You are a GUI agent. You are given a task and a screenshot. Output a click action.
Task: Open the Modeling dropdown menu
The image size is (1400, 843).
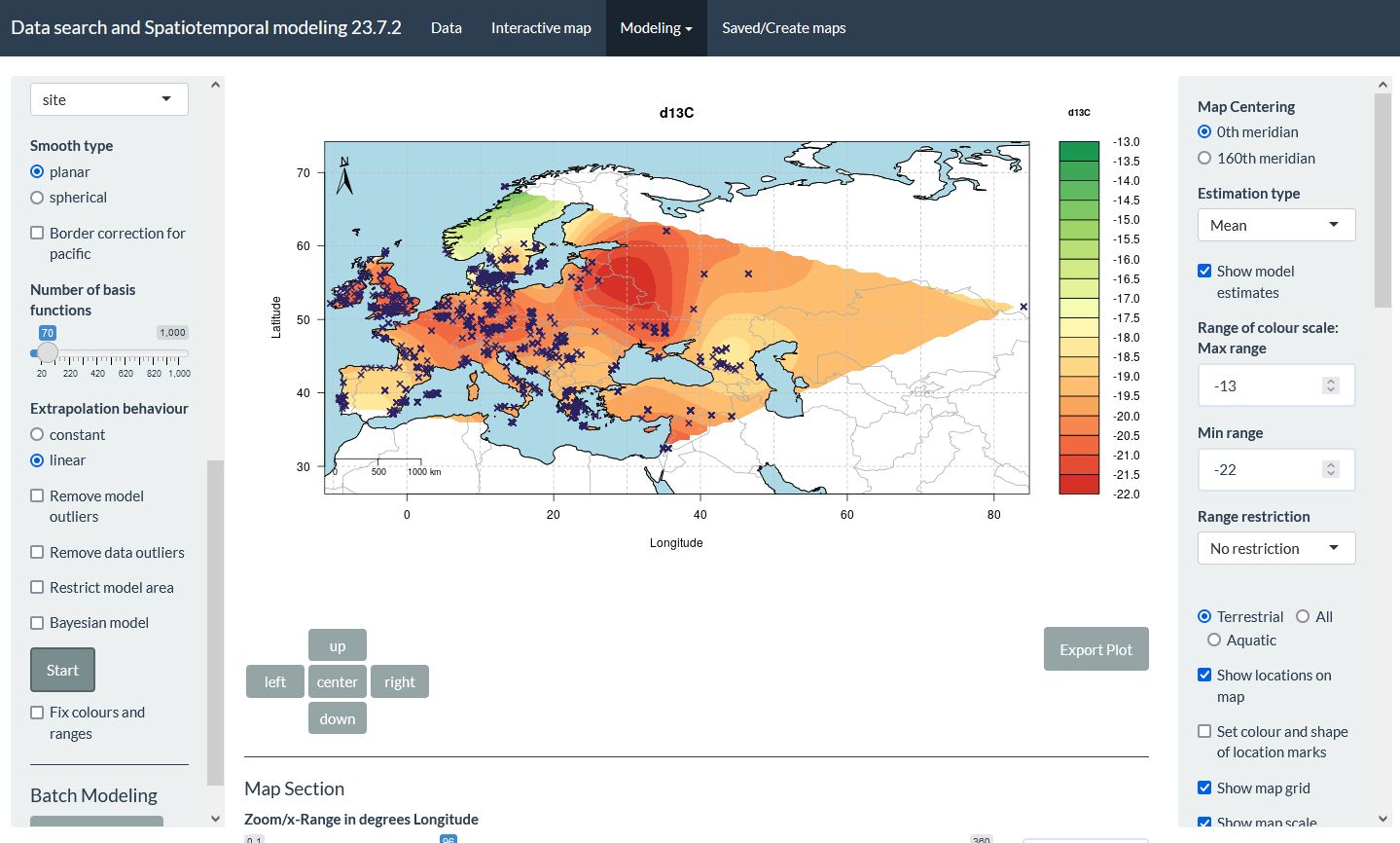(x=657, y=28)
